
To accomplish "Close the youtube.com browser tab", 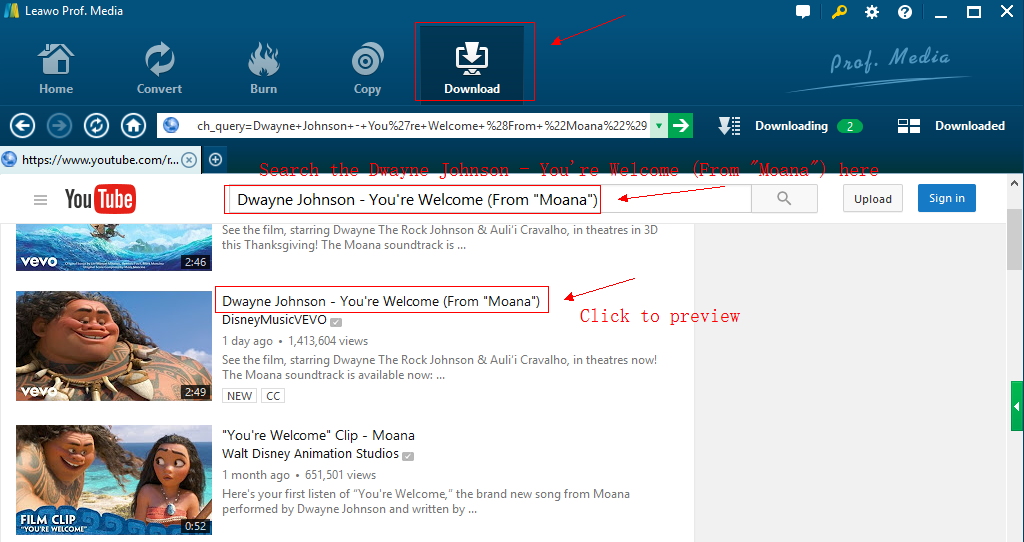I will coord(189,159).
